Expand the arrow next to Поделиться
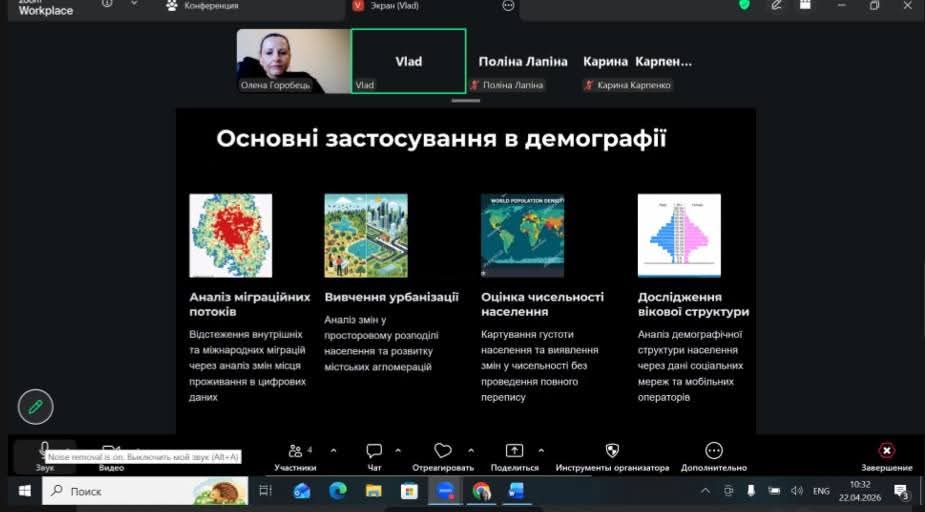925x512 pixels. [541, 450]
